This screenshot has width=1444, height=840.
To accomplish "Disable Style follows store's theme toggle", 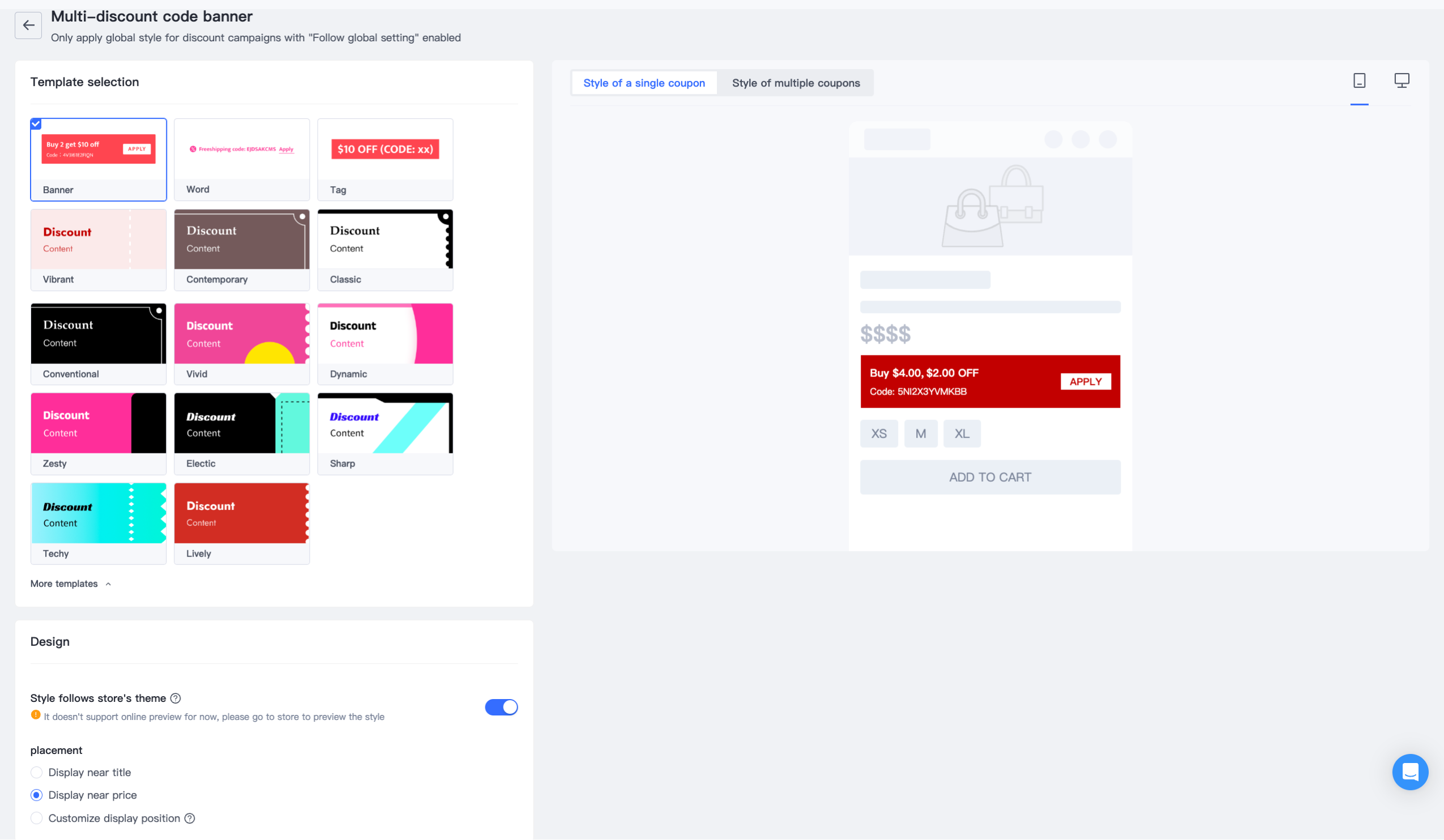I will [501, 707].
